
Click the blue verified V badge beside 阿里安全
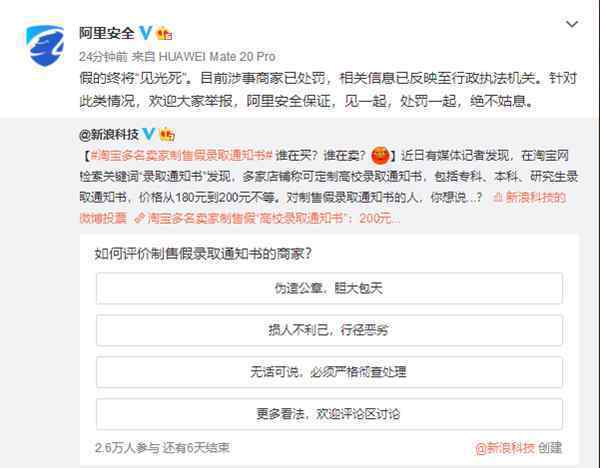coord(145,33)
